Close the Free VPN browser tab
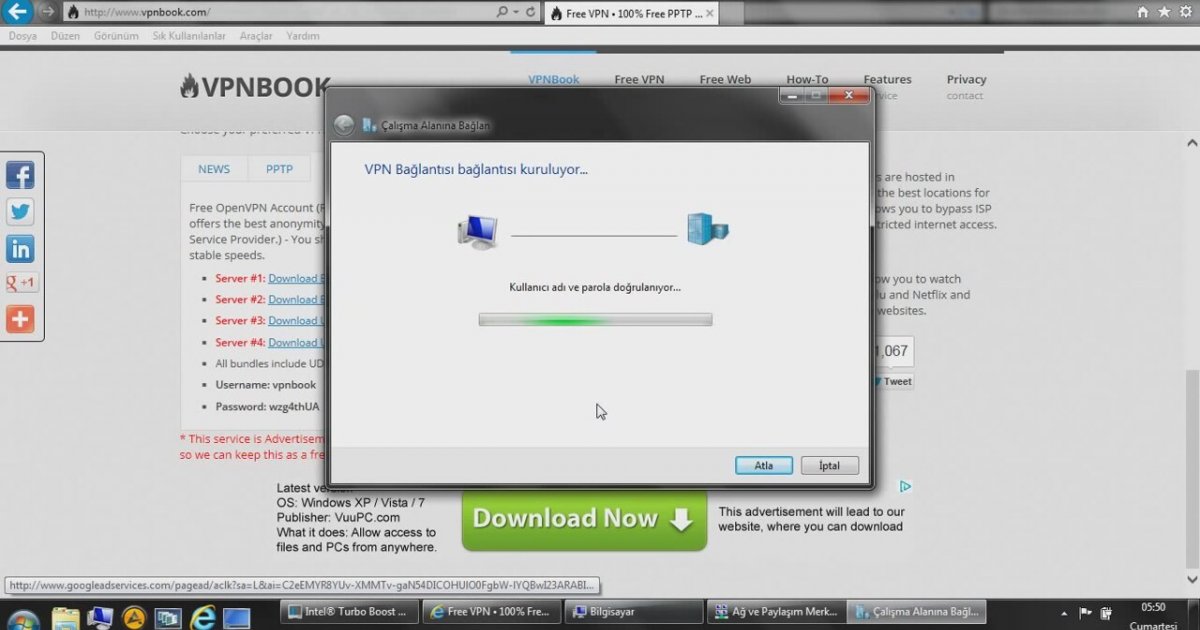The width and height of the screenshot is (1200, 630). tap(710, 14)
